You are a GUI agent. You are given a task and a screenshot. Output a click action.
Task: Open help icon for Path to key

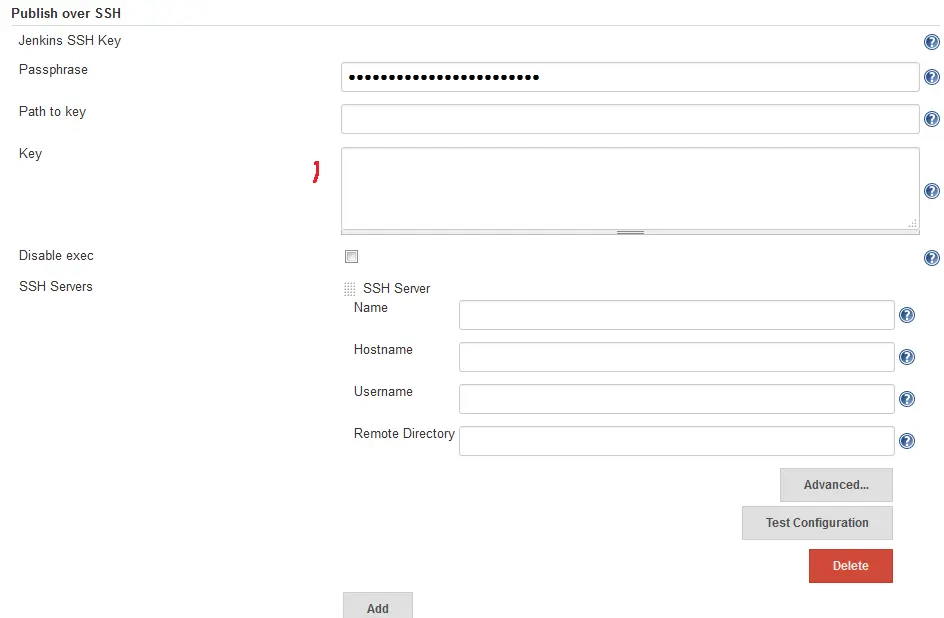pyautogui.click(x=931, y=119)
